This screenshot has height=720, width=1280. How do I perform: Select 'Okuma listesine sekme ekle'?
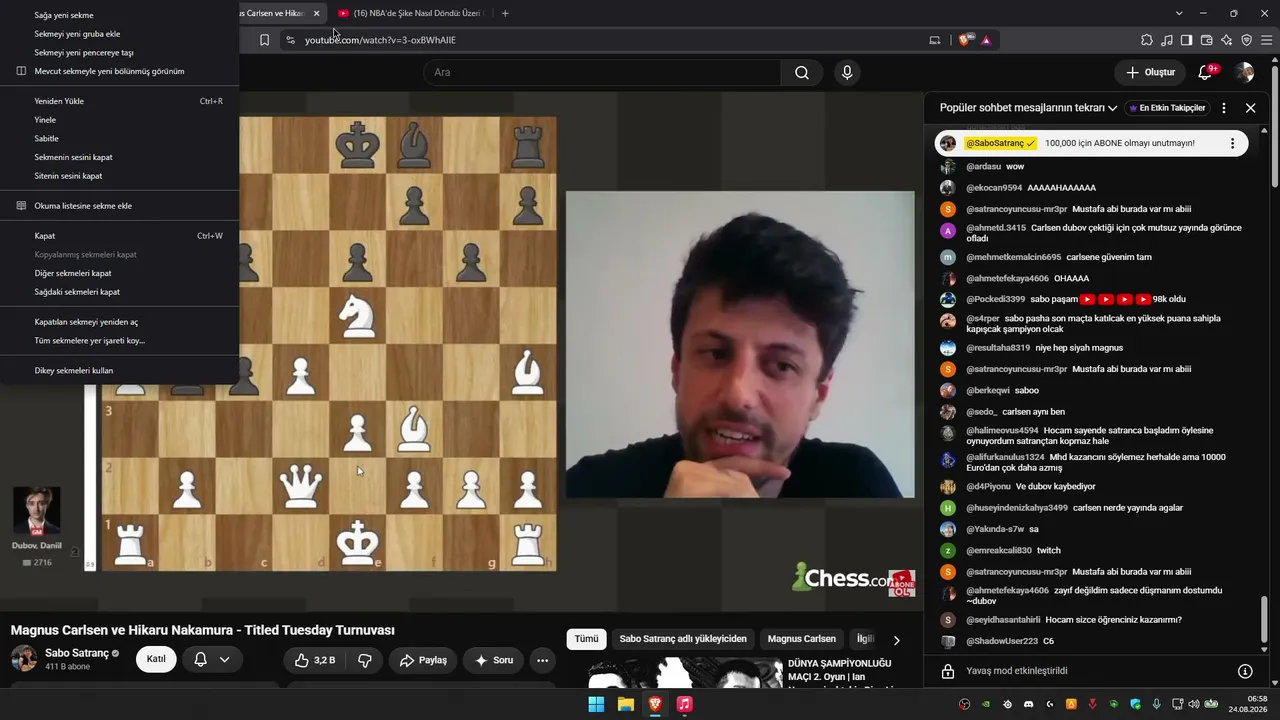[x=120, y=206]
